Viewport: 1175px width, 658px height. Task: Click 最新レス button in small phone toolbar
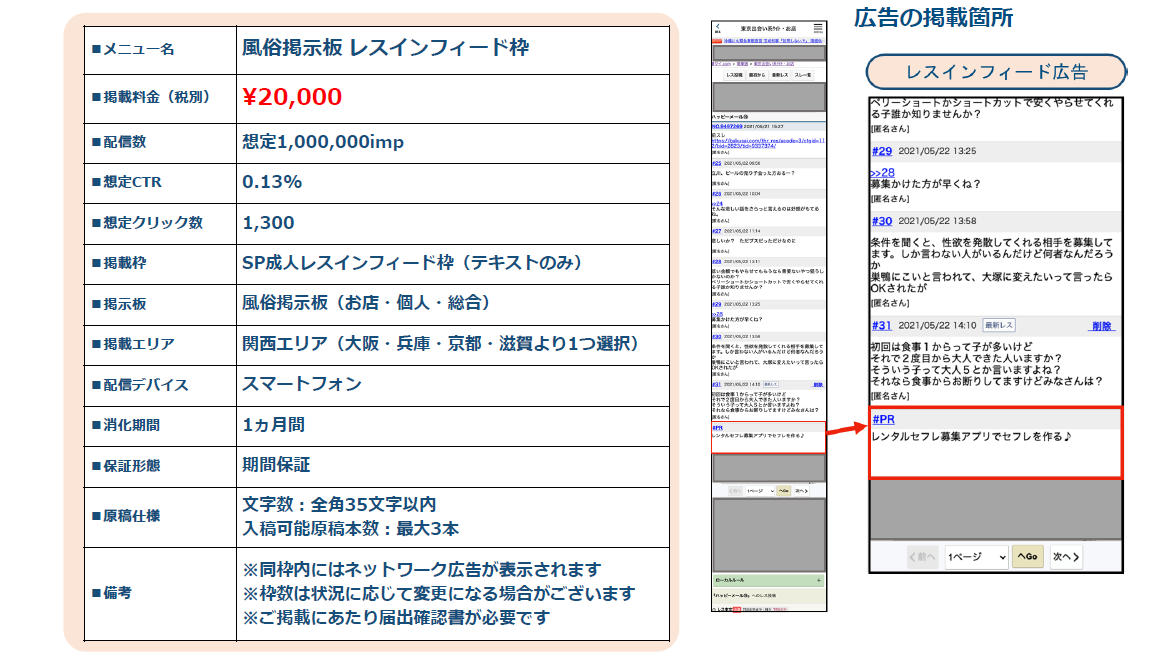pyautogui.click(x=780, y=76)
